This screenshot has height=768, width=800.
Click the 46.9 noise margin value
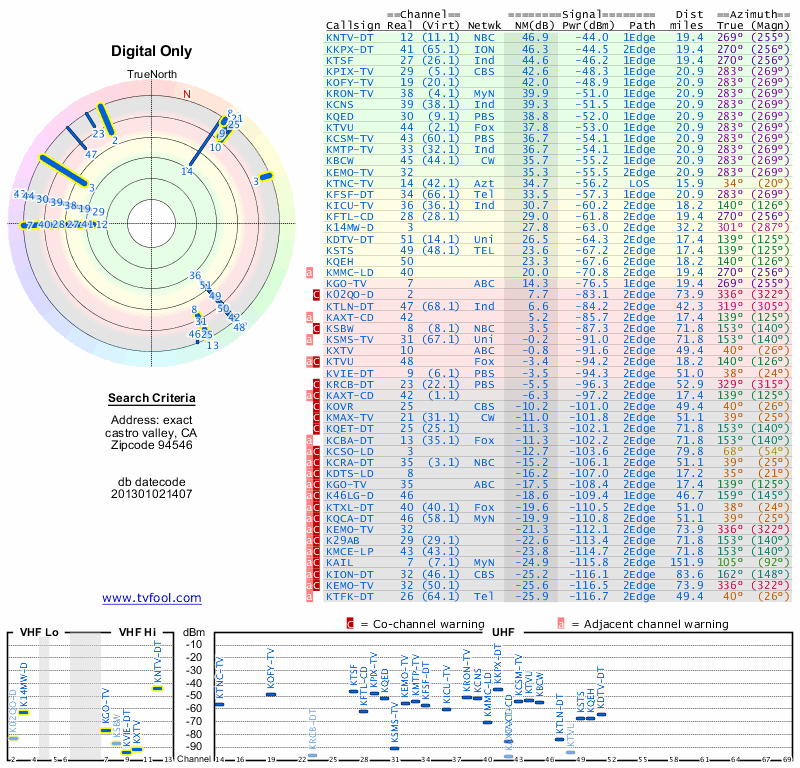pyautogui.click(x=535, y=38)
